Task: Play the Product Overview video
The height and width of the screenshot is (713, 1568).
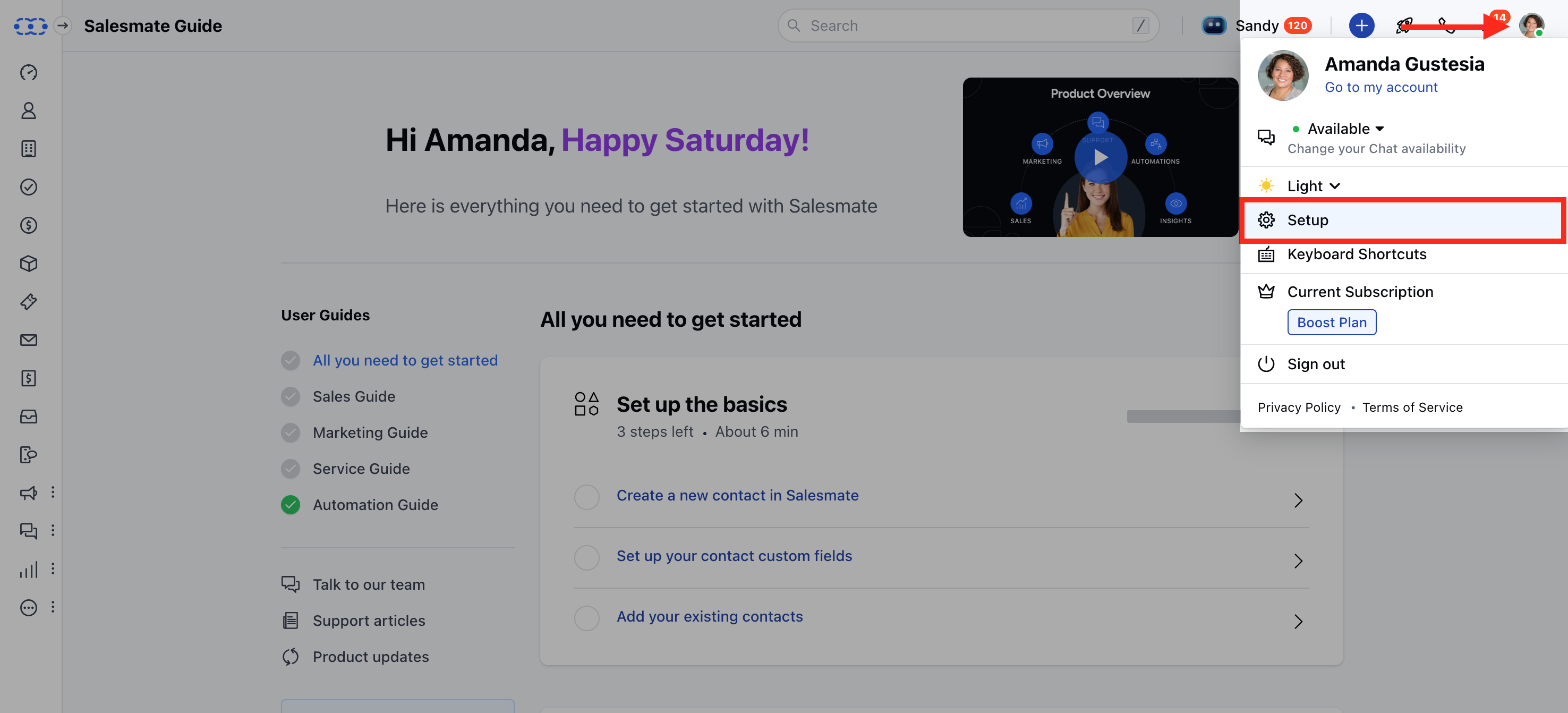Action: (x=1100, y=158)
